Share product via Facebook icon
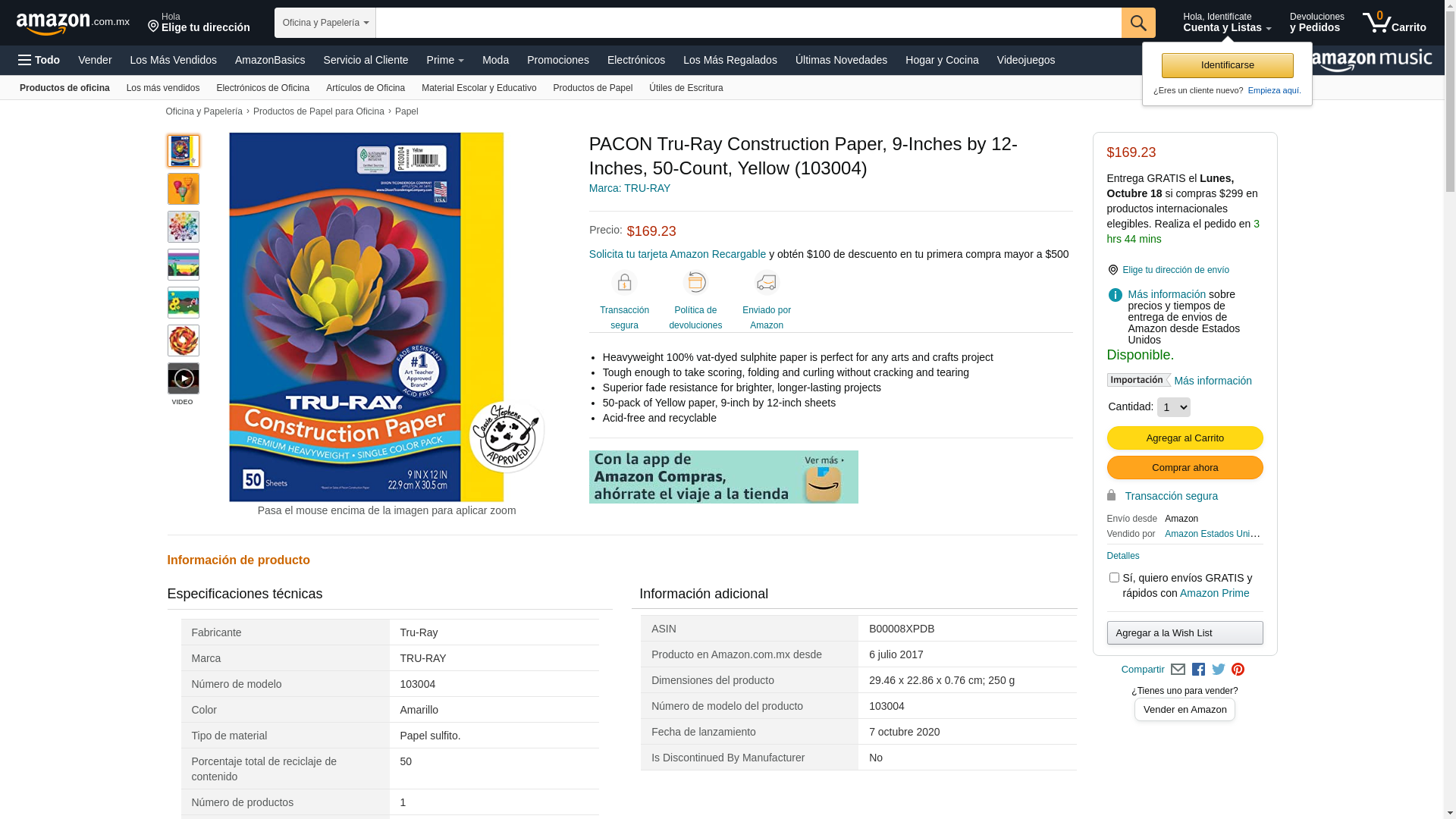1456x819 pixels. 1198,670
